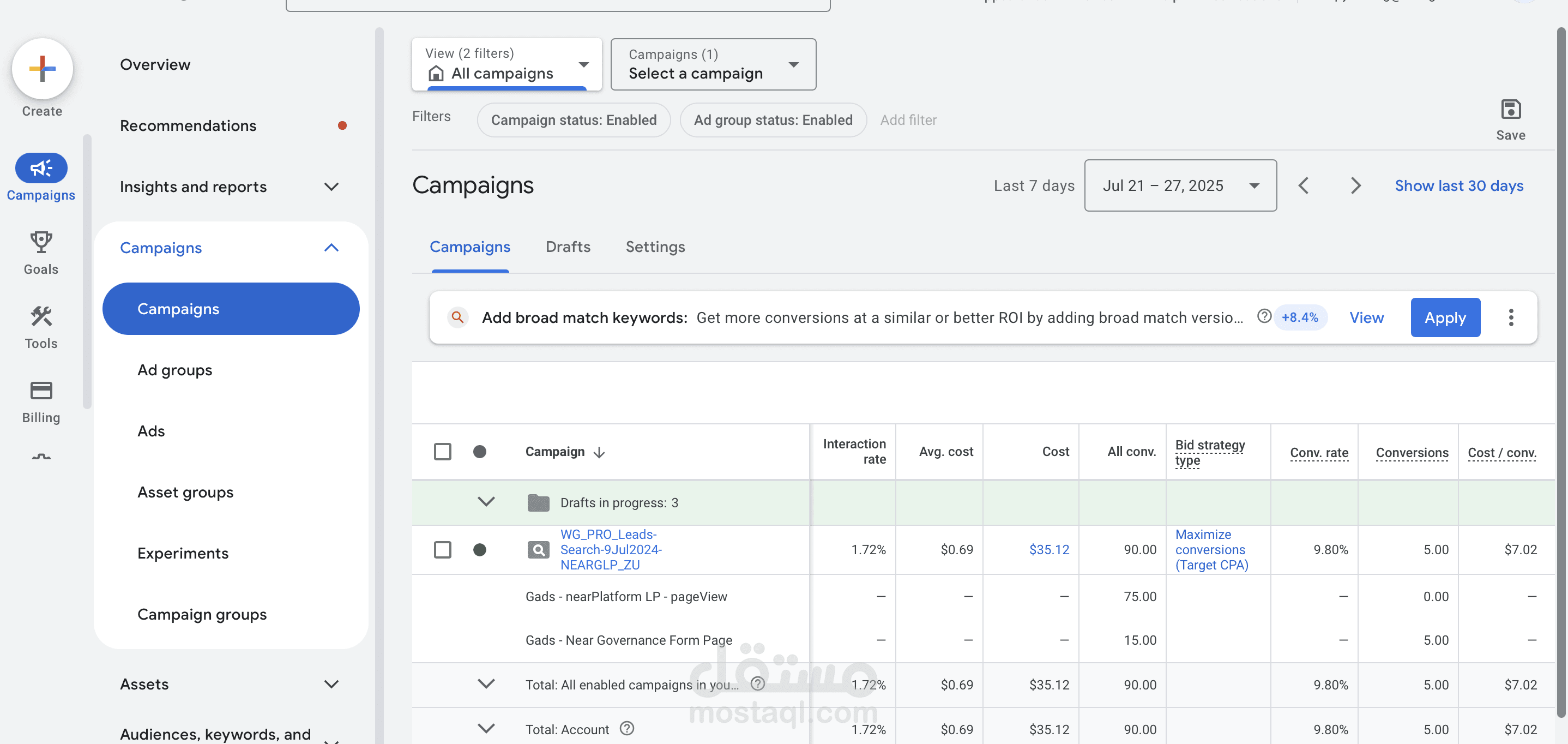Viewport: 1568px width, 744px height.
Task: Check the WG_PRO_Leads campaign row checkbox
Action: click(x=443, y=550)
